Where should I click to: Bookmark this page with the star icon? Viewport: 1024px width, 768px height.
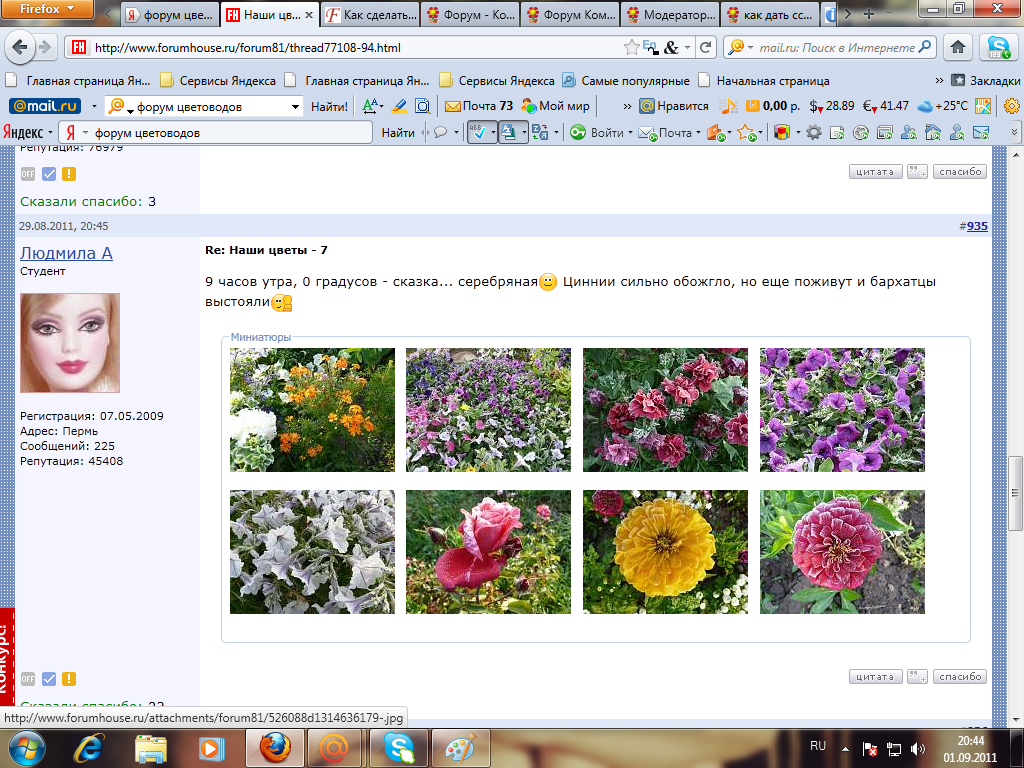[631, 47]
